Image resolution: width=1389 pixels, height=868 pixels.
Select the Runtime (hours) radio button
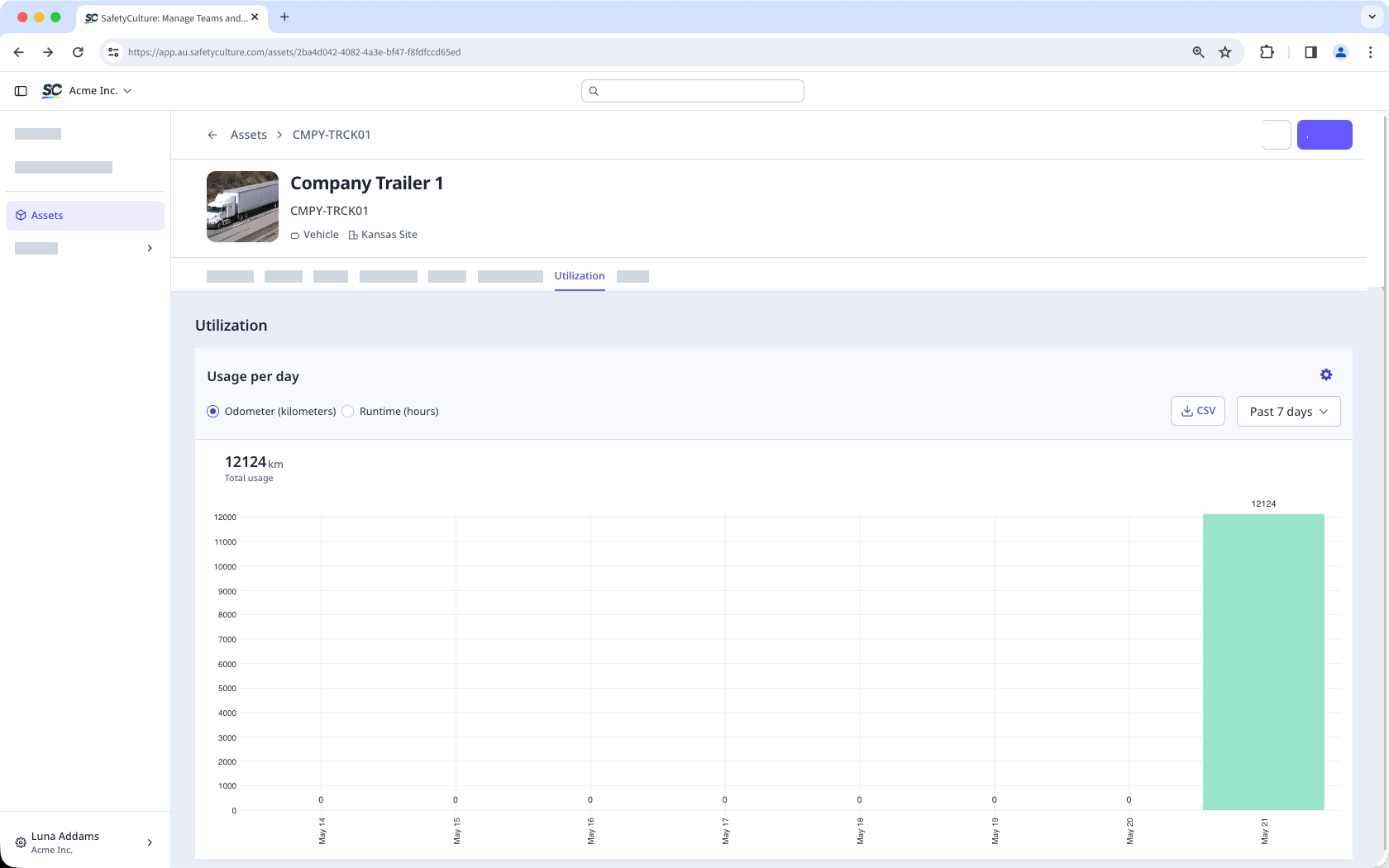348,412
